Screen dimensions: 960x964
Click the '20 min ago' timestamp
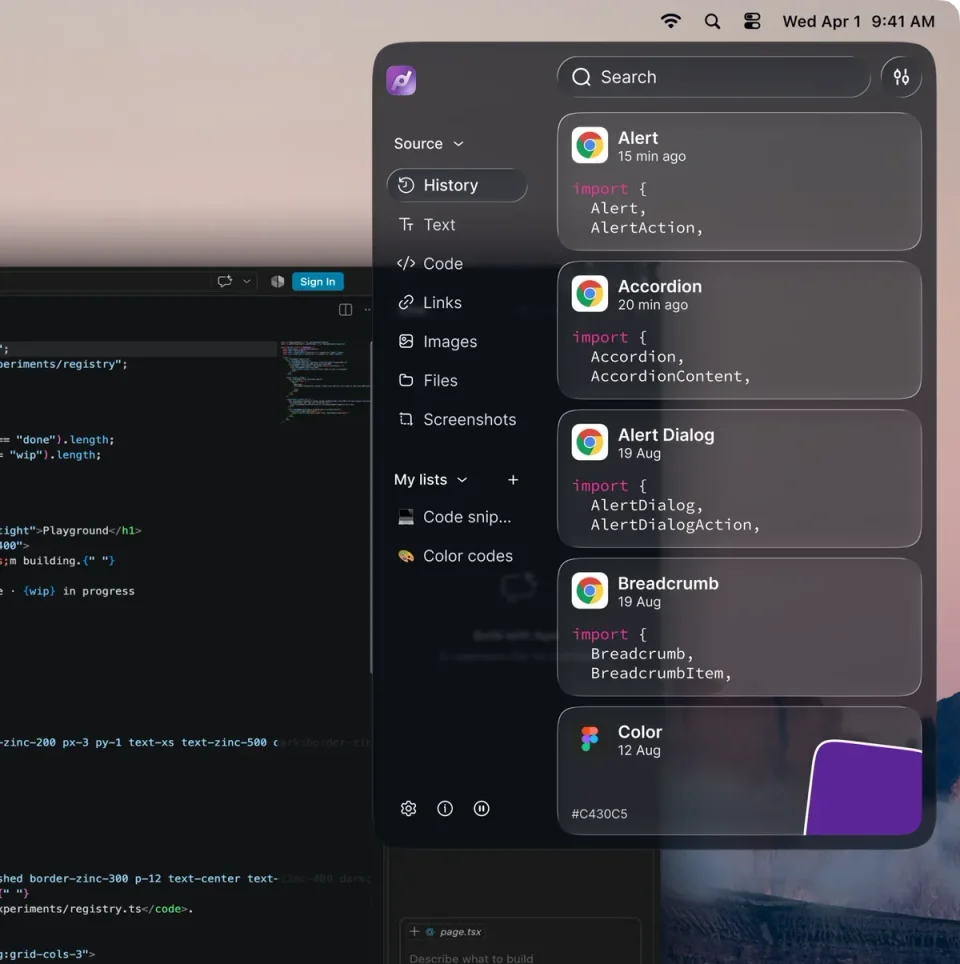653,305
